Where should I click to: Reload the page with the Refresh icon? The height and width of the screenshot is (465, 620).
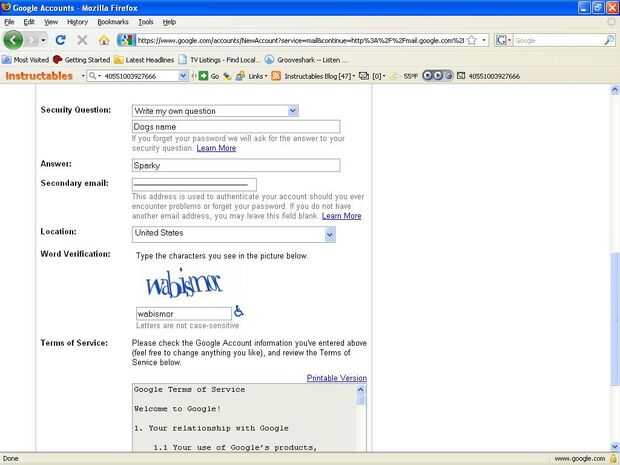click(x=60, y=40)
